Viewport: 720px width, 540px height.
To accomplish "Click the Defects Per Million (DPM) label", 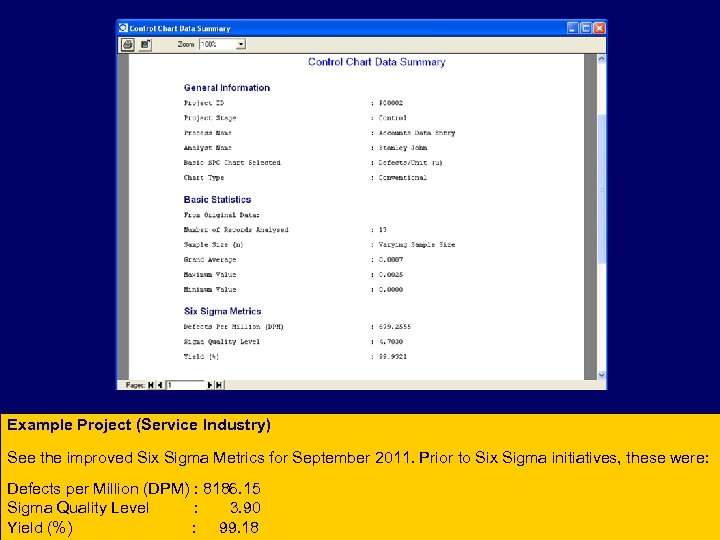I will pos(234,327).
